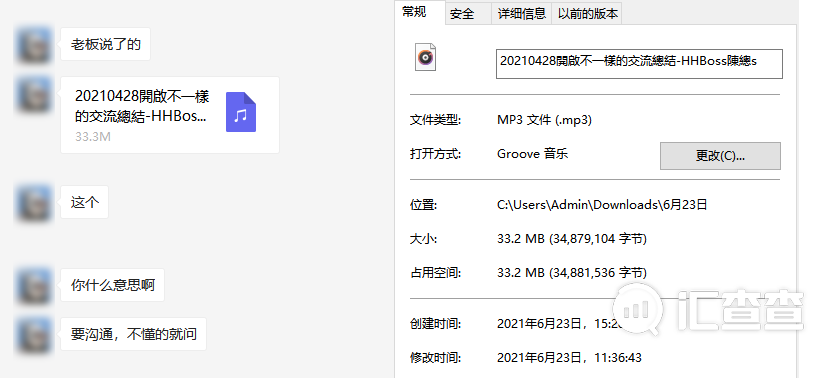Screen dimensions: 818x378
Task: Click the 文件类型: label
Action: [436, 120]
